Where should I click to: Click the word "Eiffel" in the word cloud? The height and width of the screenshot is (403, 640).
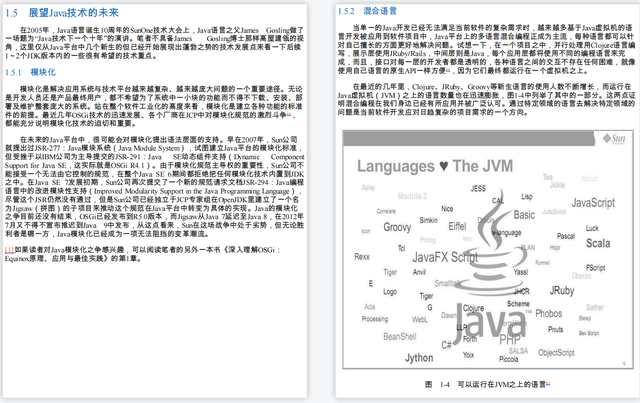click(x=457, y=226)
